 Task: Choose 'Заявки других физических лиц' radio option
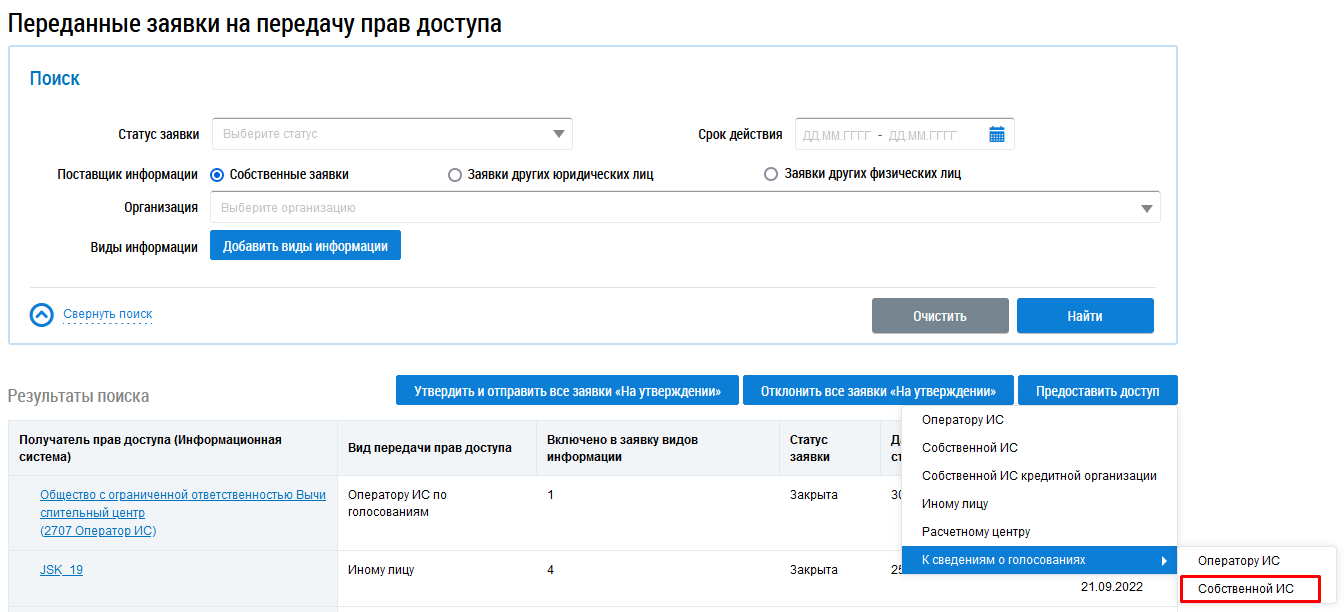coord(771,174)
